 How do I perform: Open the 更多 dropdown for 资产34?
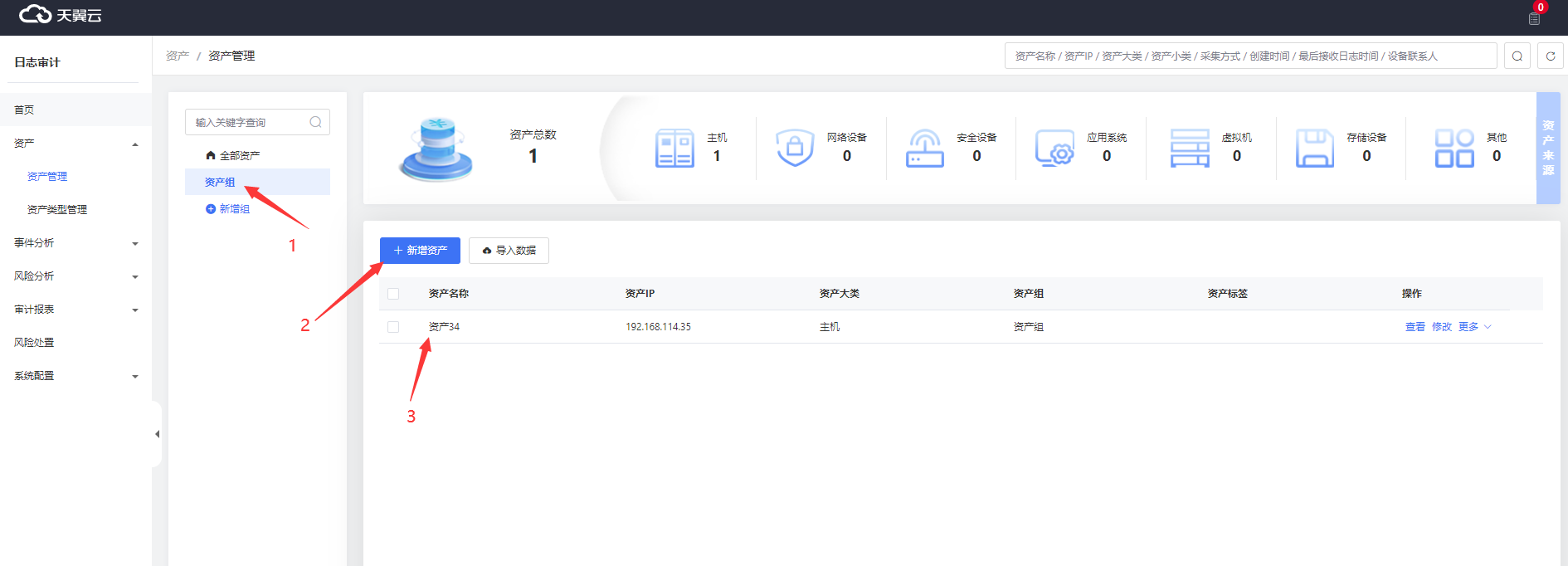pyautogui.click(x=1474, y=327)
